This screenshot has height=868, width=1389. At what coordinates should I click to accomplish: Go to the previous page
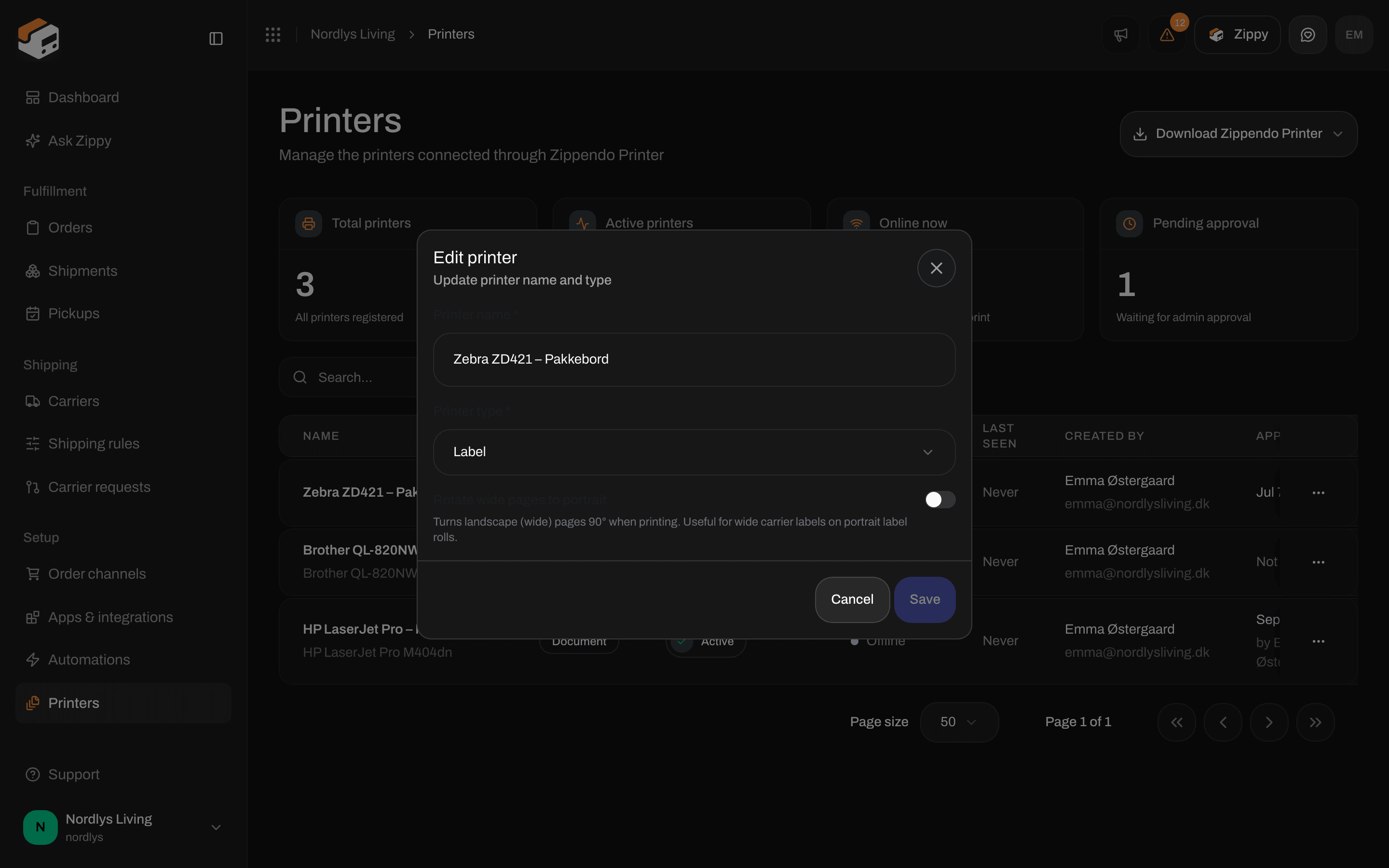[x=1223, y=722]
